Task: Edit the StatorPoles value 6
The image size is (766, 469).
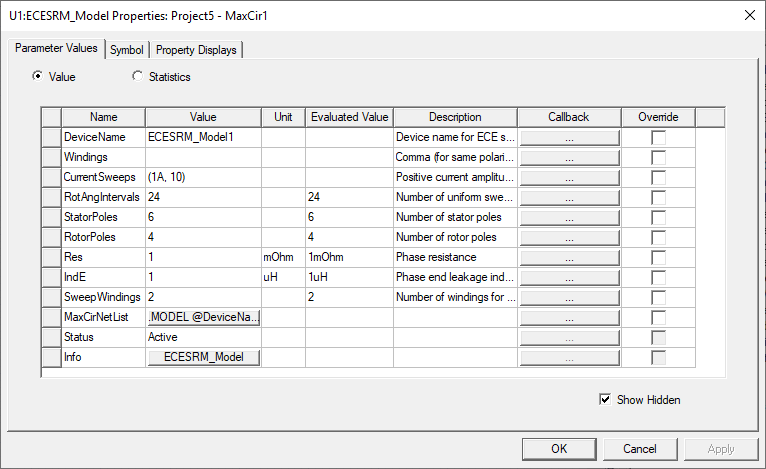Action: coord(203,217)
